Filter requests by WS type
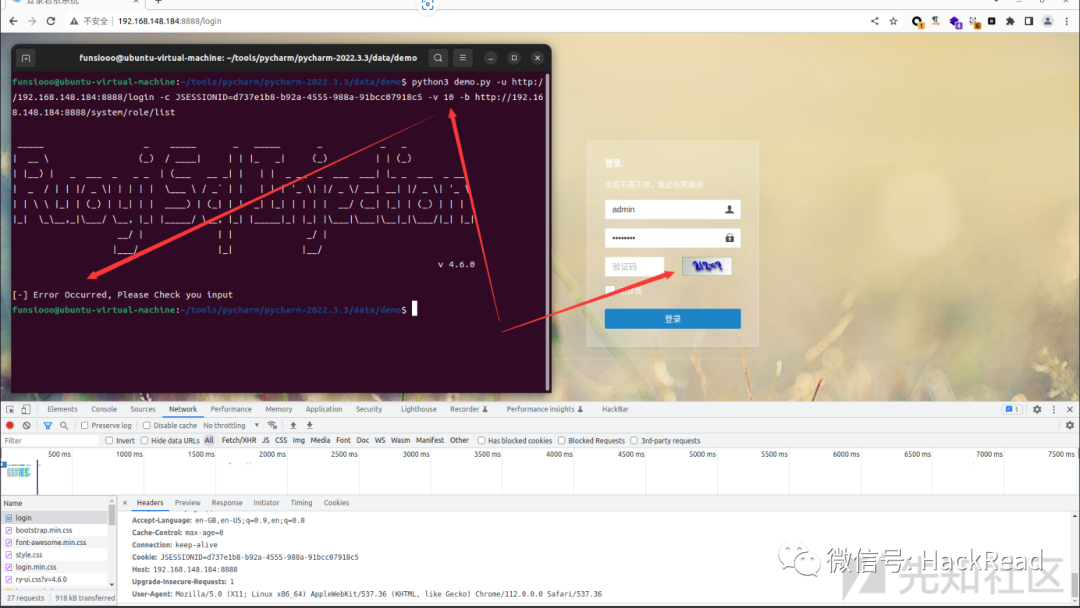This screenshot has width=1080, height=608. point(380,441)
